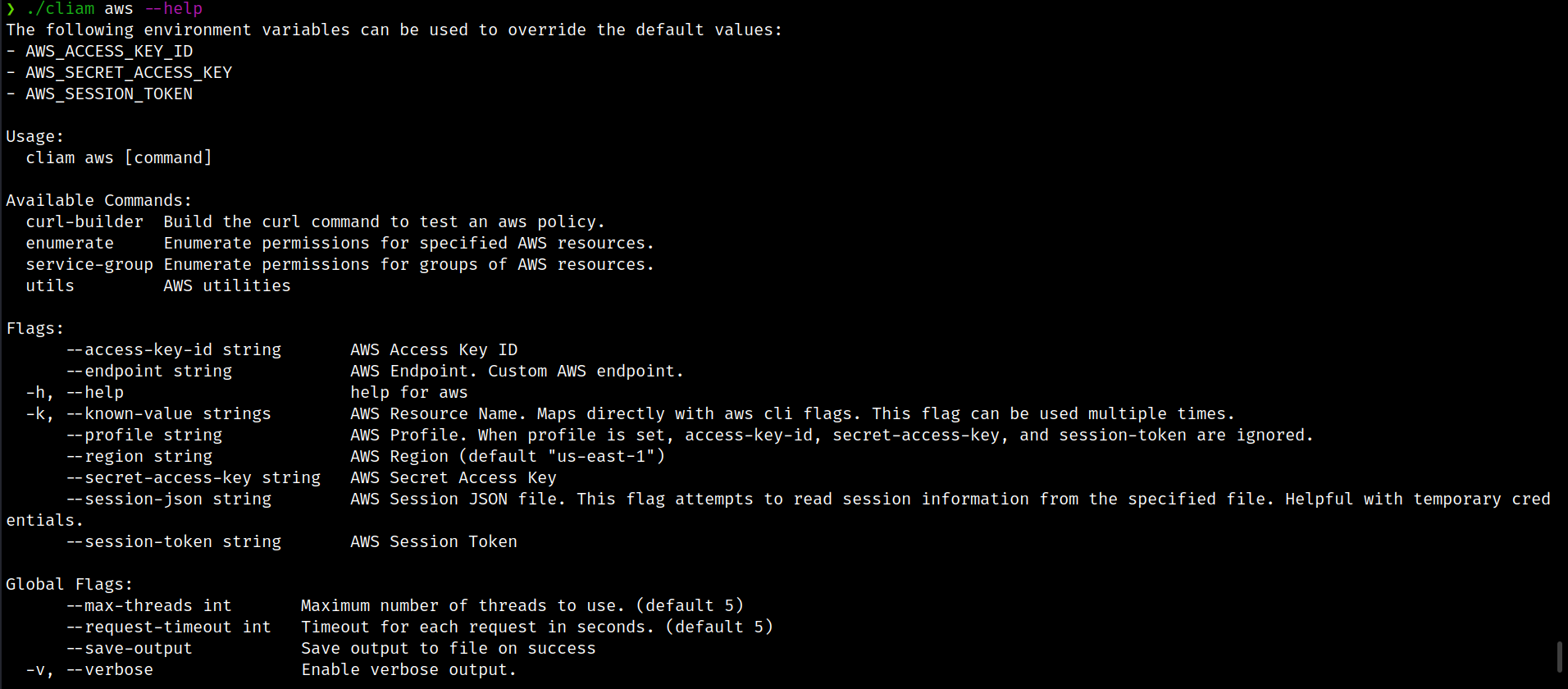
Task: Click the "--save-output" global flag
Action: pyautogui.click(x=130, y=649)
